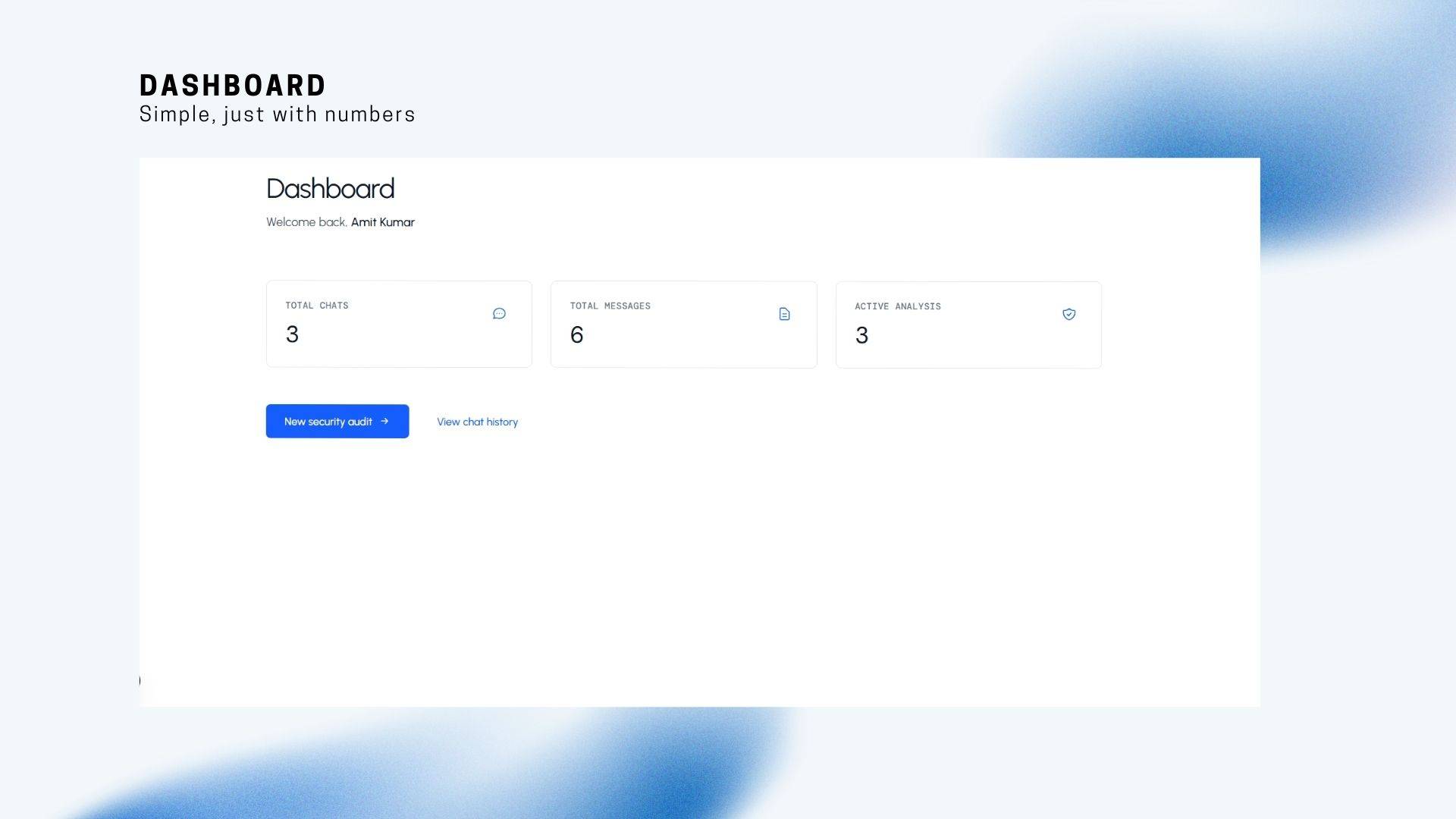Image resolution: width=1456 pixels, height=819 pixels.
Task: Click the Total Messages count of 6
Action: [576, 335]
